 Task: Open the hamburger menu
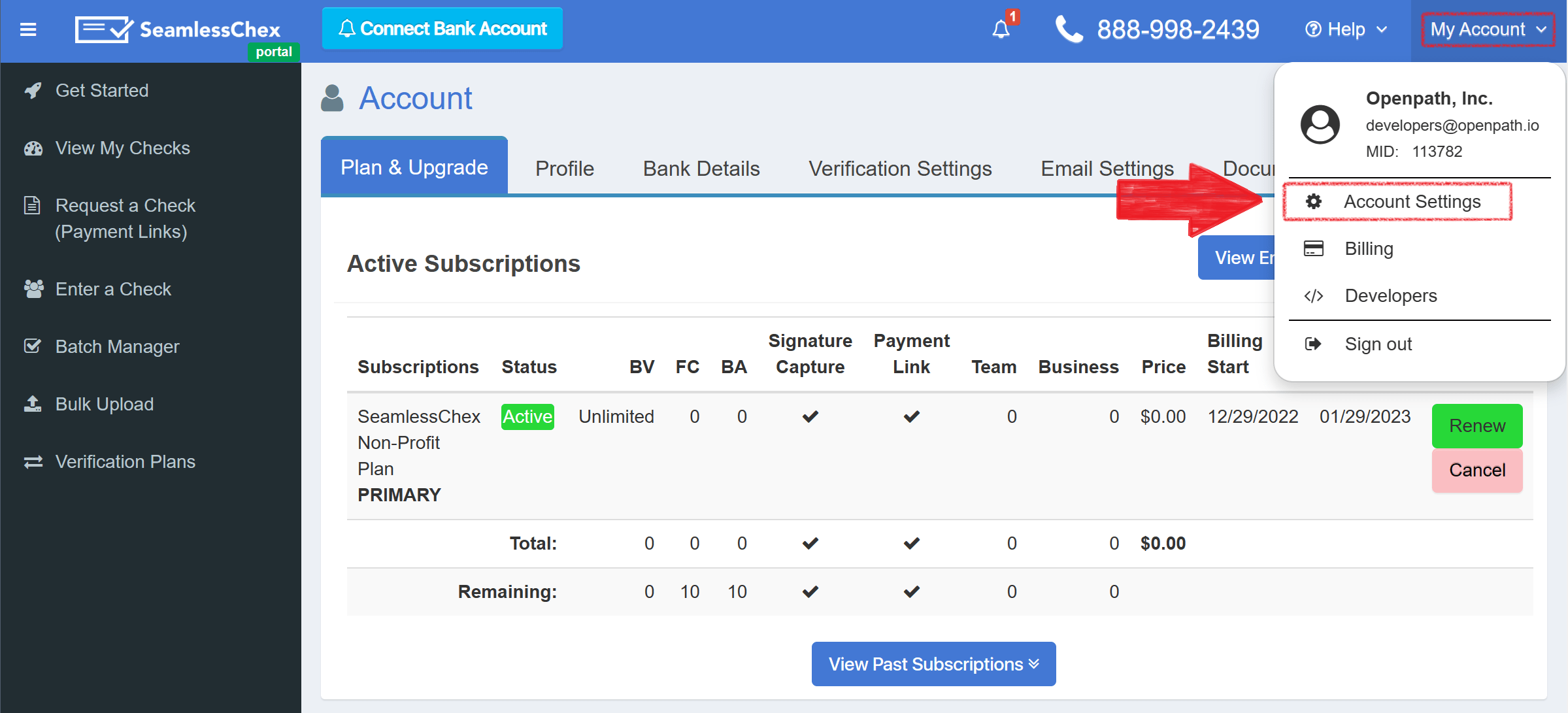[27, 29]
